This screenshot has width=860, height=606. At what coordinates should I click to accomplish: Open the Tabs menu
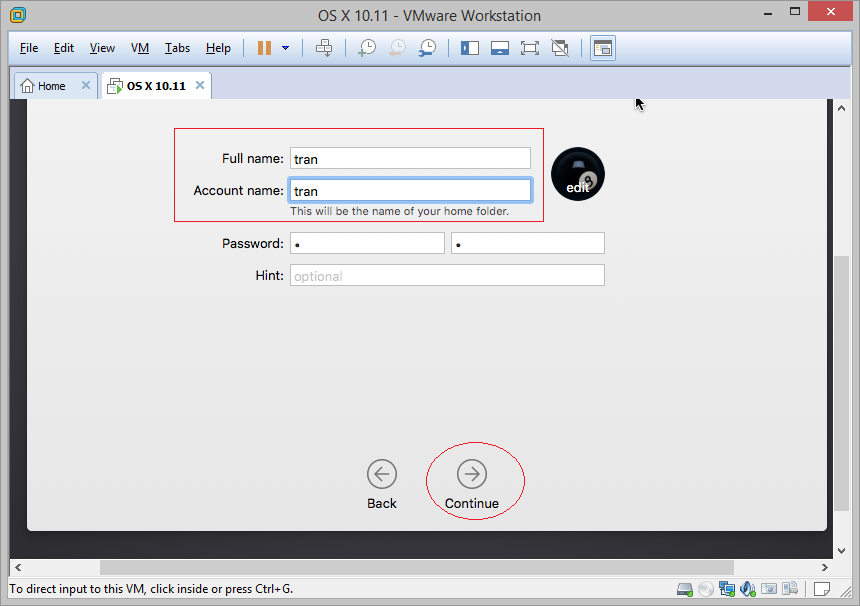[177, 48]
